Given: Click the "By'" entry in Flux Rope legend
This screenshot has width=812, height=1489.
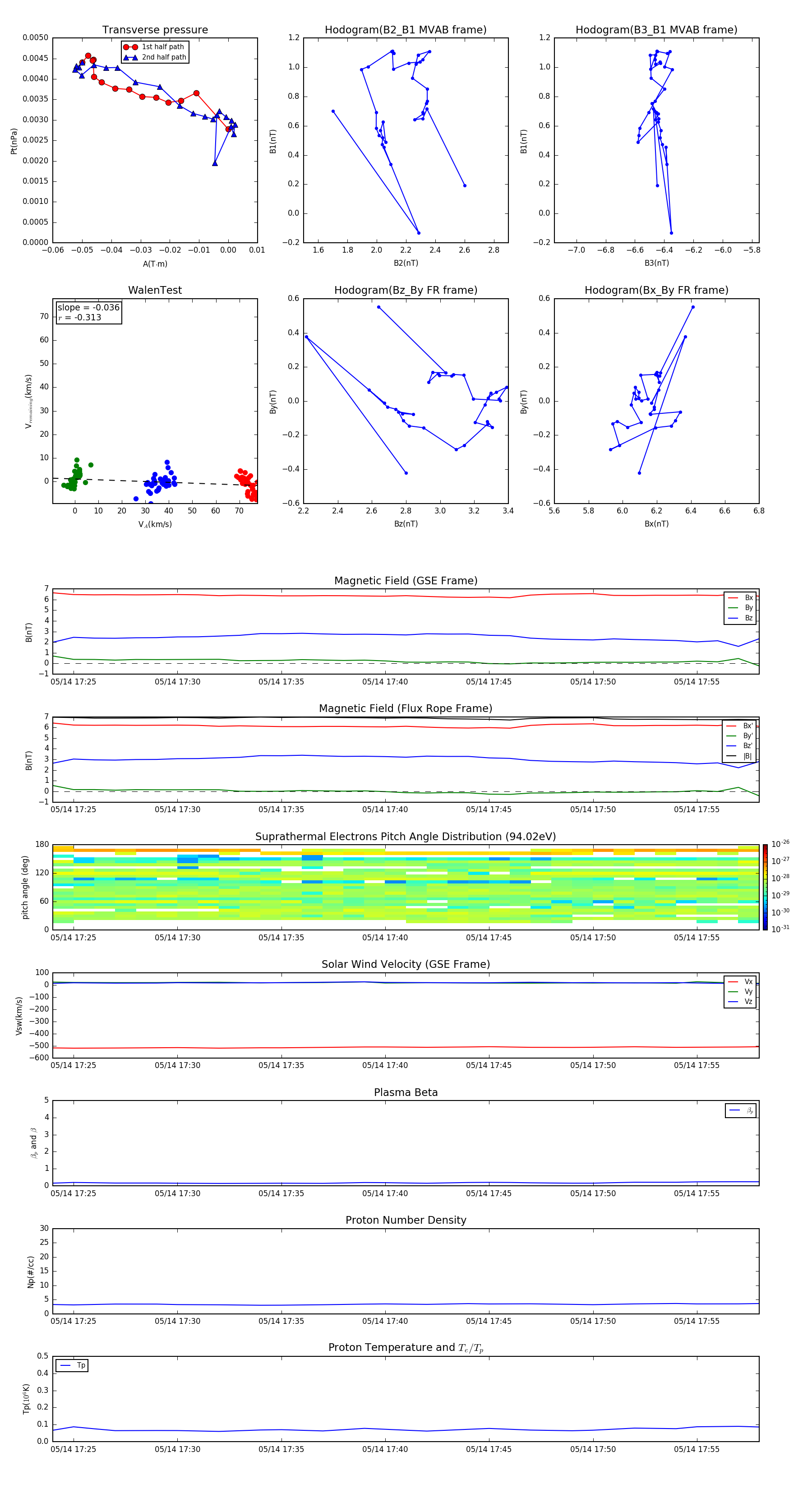Looking at the screenshot, I should tap(740, 736).
